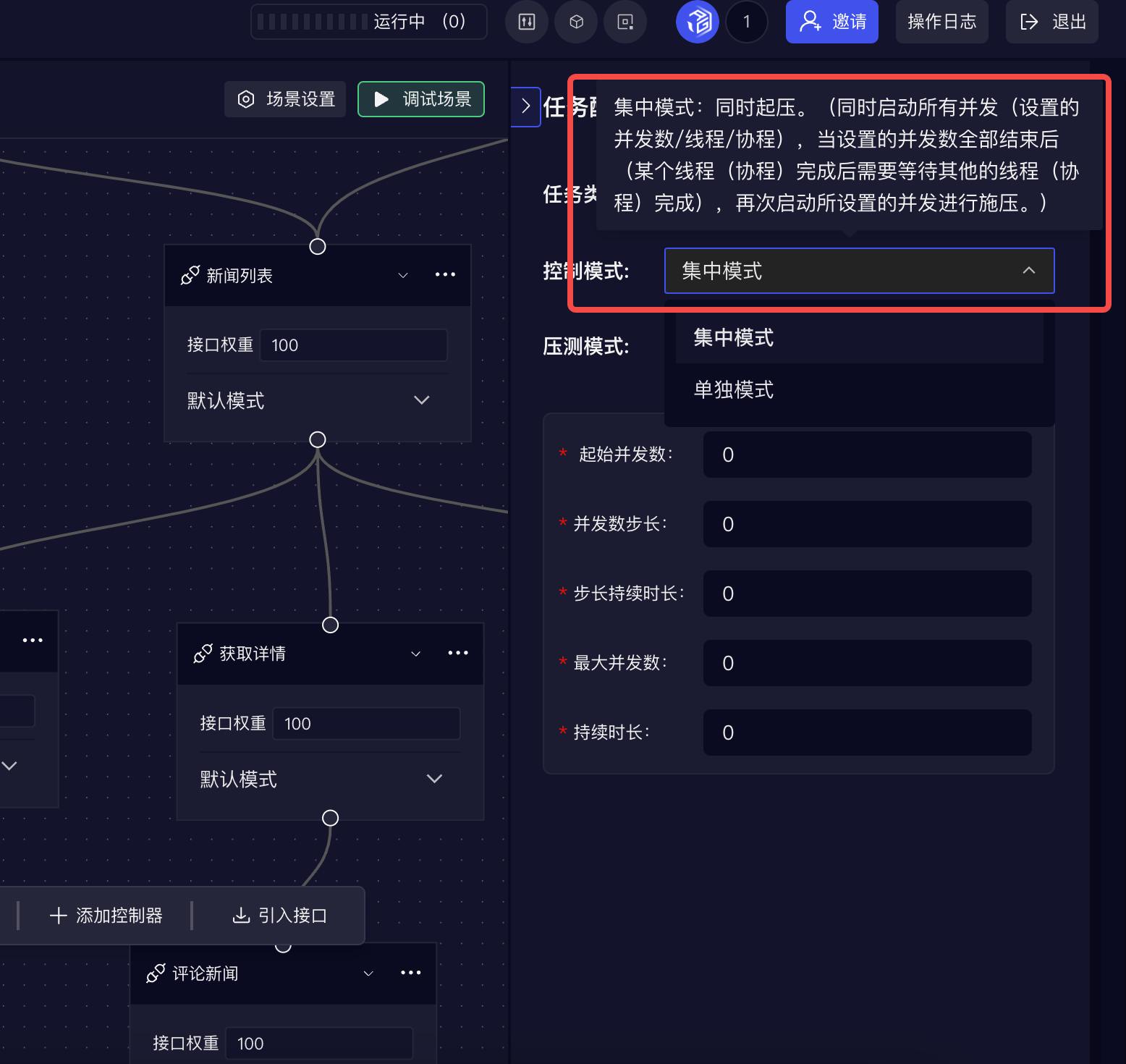Image resolution: width=1126 pixels, height=1064 pixels.
Task: Click the 压测模式 label
Action: tap(586, 346)
